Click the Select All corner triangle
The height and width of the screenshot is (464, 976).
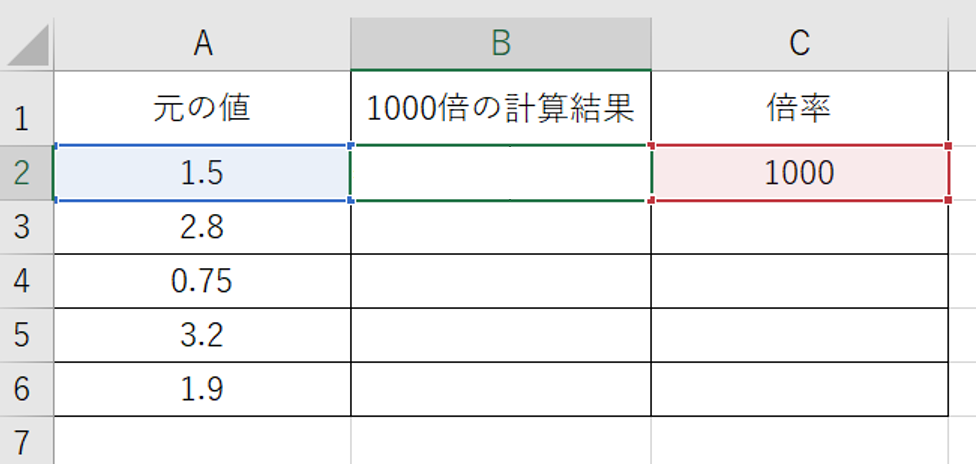pyautogui.click(x=27, y=44)
